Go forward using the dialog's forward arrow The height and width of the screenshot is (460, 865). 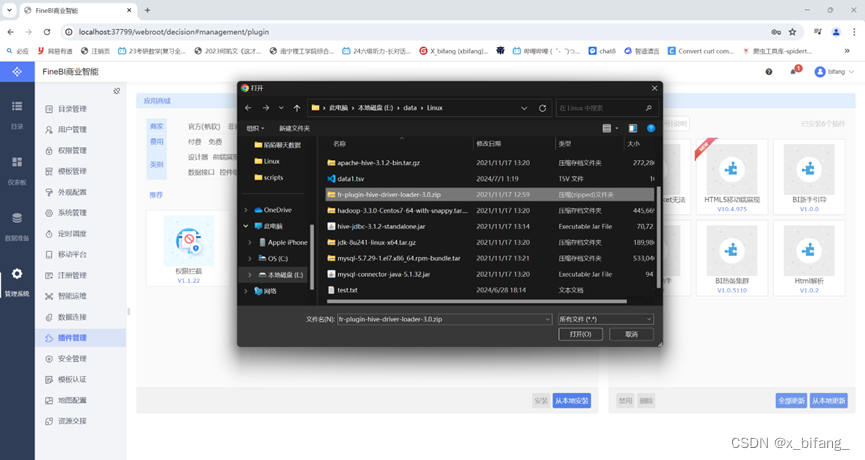(x=266, y=108)
